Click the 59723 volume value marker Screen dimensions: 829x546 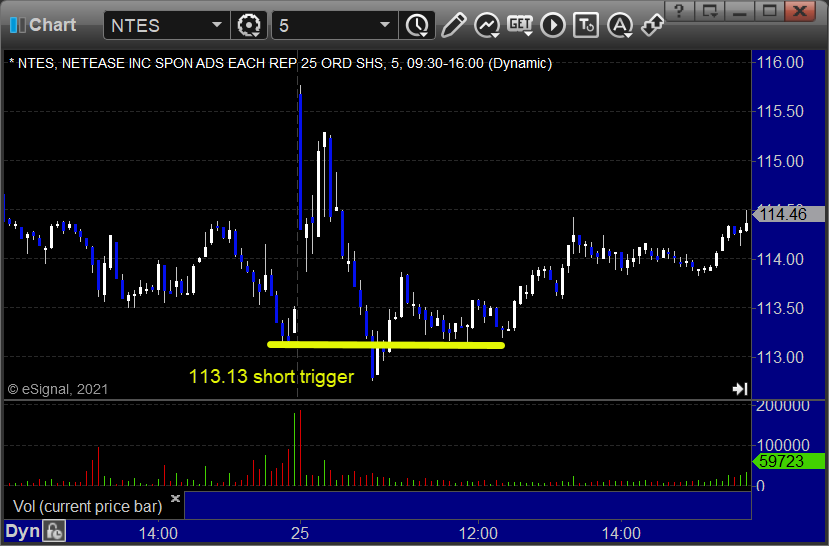(788, 461)
